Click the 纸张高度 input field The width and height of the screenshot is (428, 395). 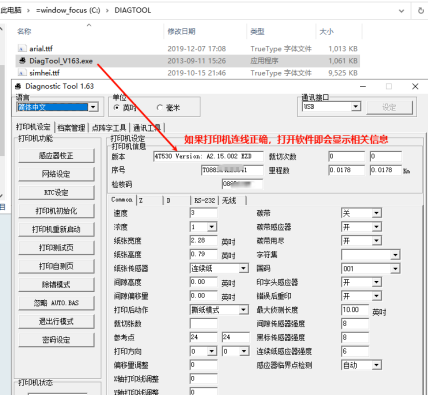tap(203, 254)
